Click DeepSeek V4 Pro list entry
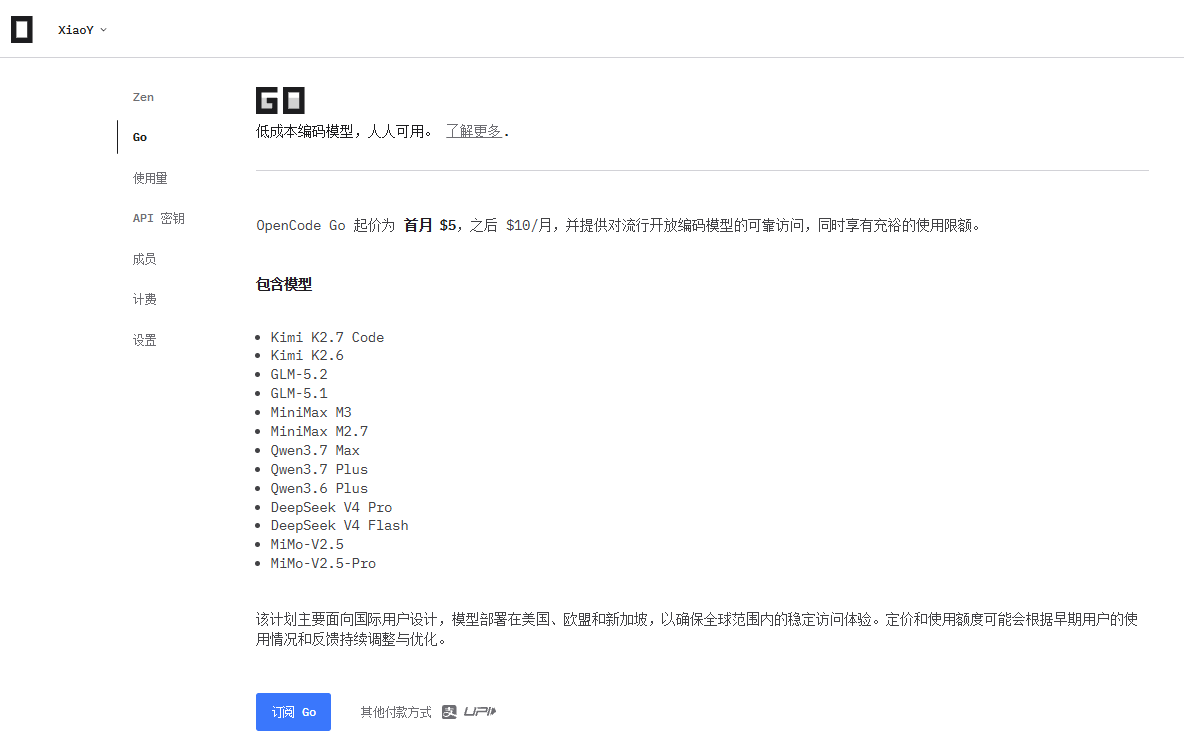 pyautogui.click(x=331, y=507)
